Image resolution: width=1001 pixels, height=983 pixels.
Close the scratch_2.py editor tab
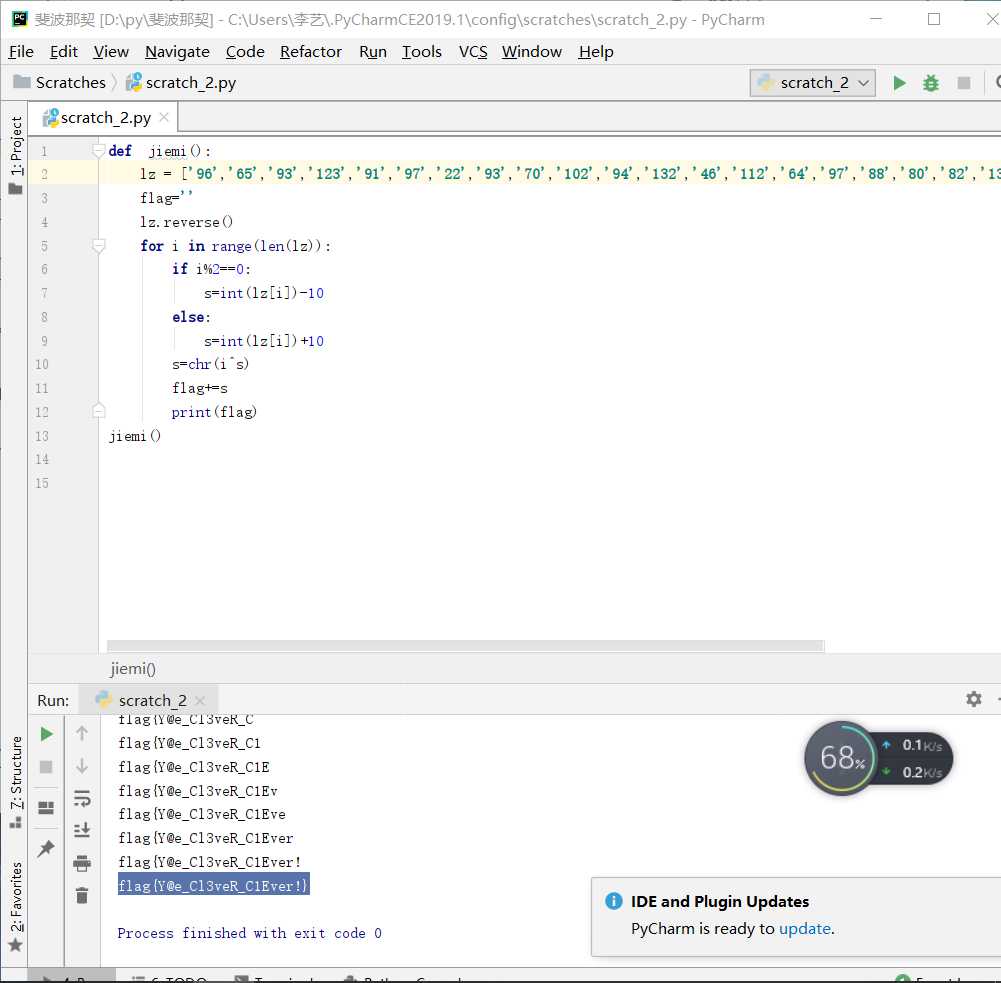pos(164,117)
